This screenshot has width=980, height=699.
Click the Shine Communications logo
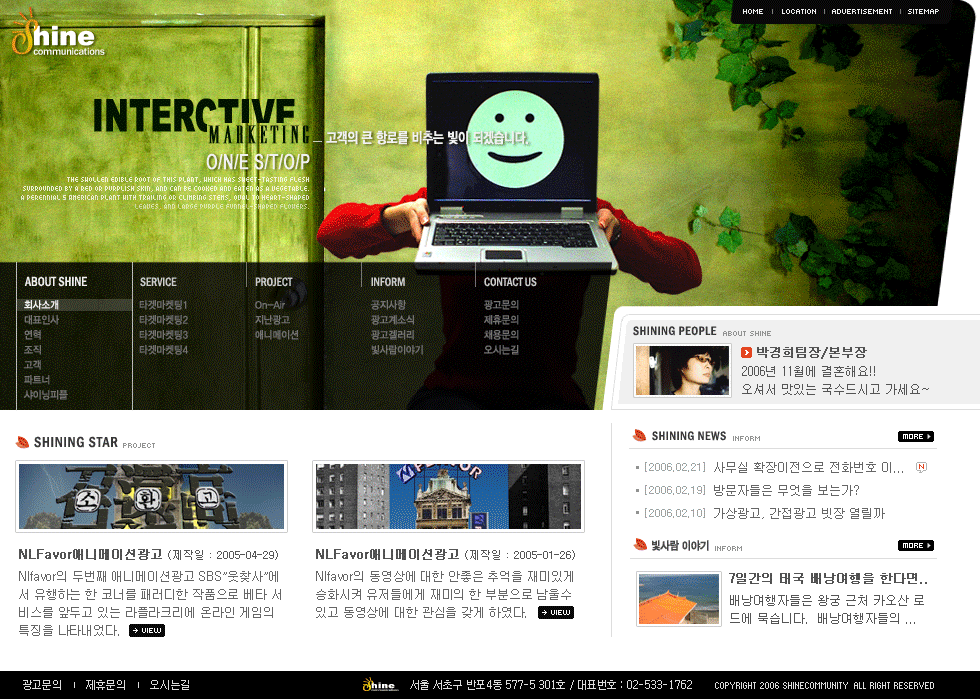pos(57,37)
